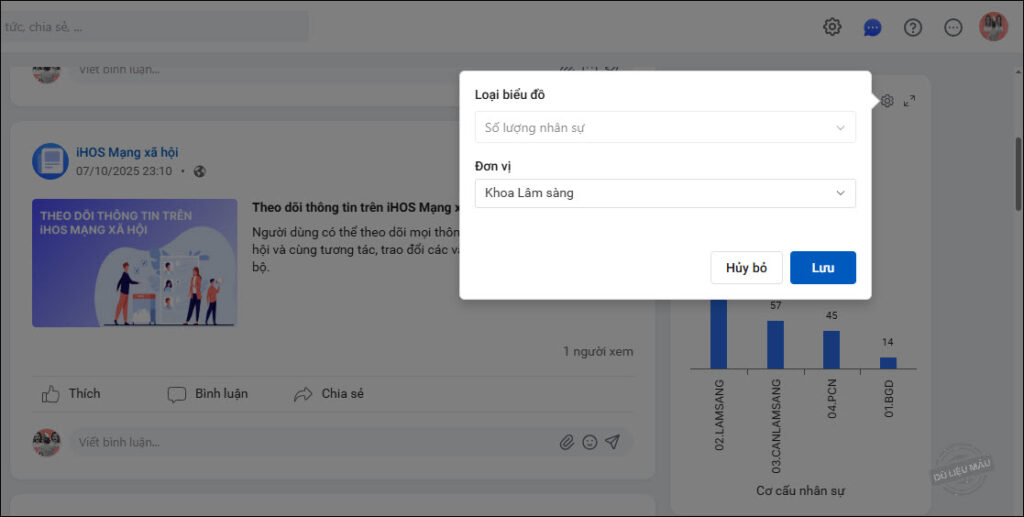Viewport: 1024px width, 517px height.
Task: Click the commenter avatar beside comment box
Action: pyautogui.click(x=46, y=443)
